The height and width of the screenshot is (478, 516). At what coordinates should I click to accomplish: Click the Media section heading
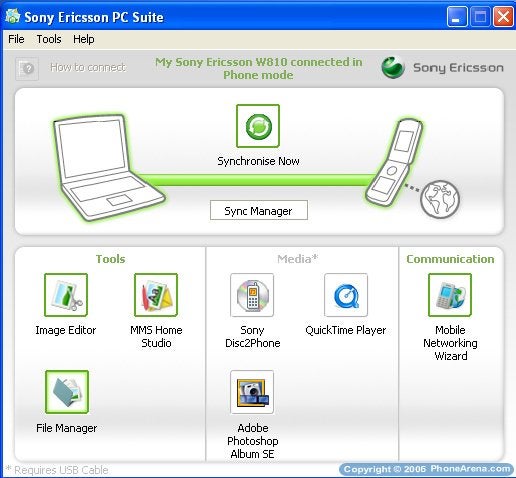298,259
